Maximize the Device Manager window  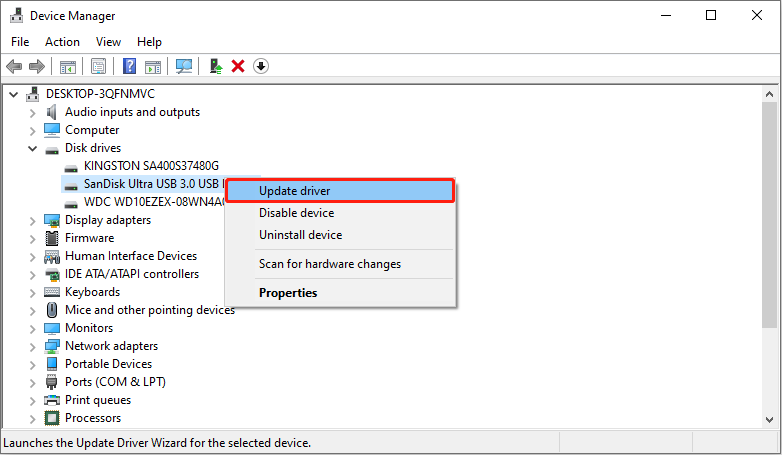point(711,15)
